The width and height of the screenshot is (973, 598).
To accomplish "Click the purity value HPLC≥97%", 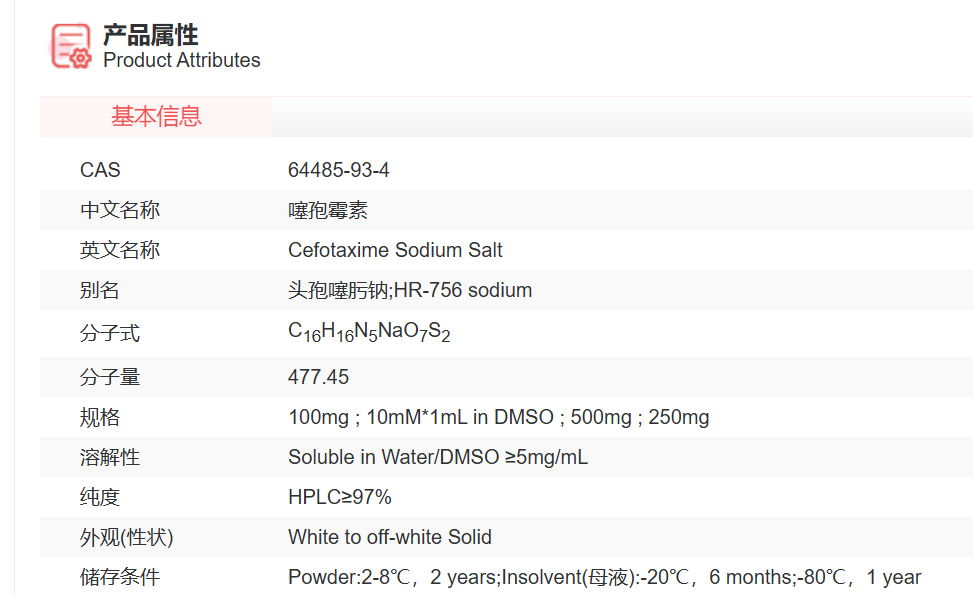I will (340, 497).
